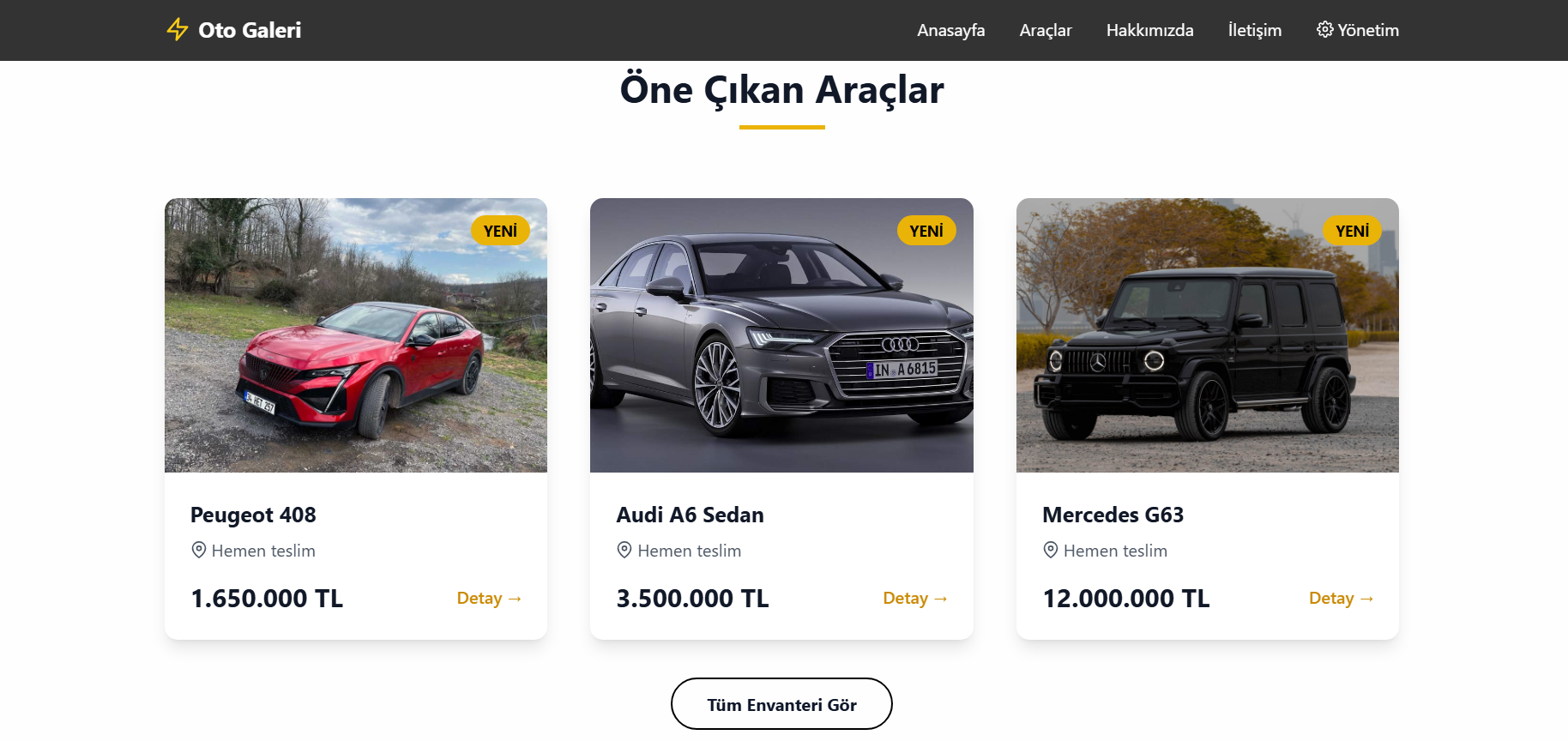Click the location pin under Peugeot 408
This screenshot has height=741, width=1568.
(198, 550)
